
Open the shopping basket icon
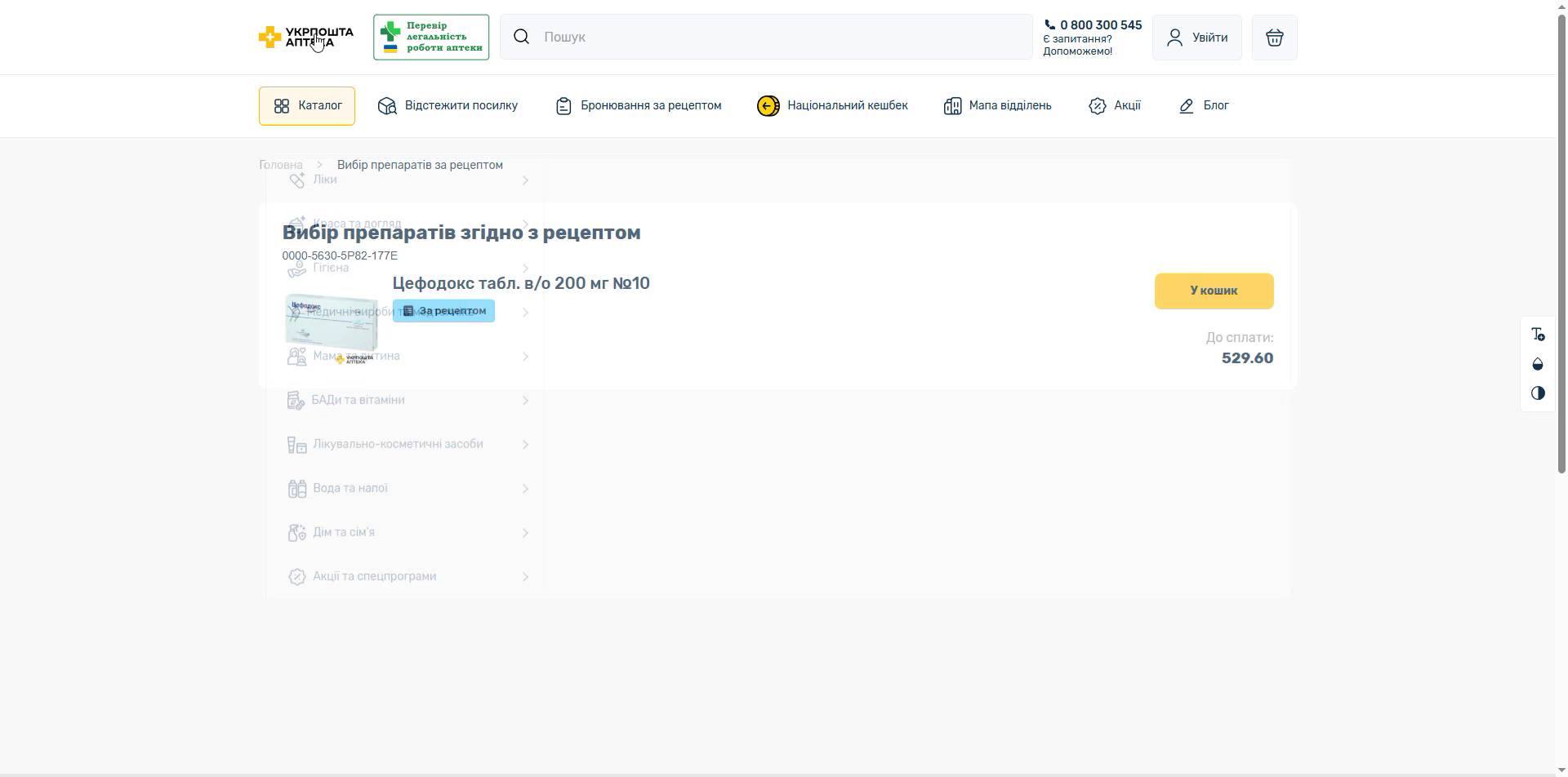(1274, 38)
